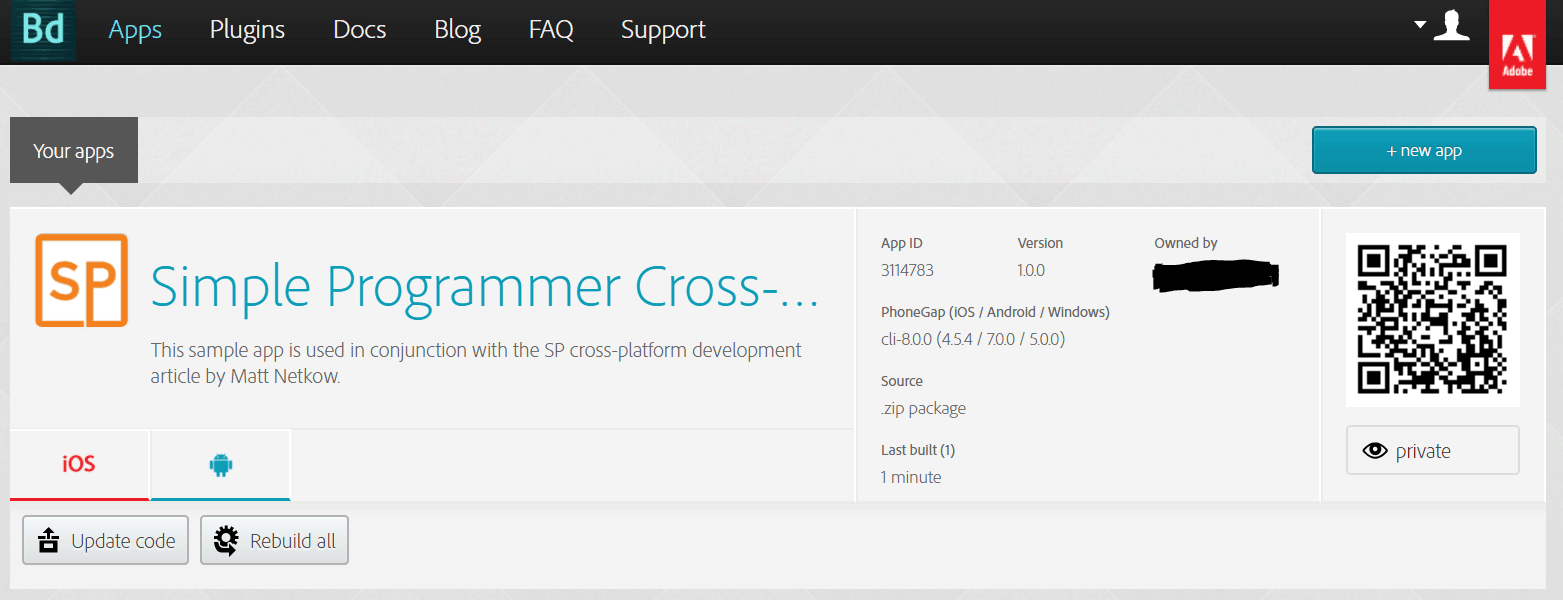Open the Docs menu item
Screen dimensions: 1563x600
359,30
